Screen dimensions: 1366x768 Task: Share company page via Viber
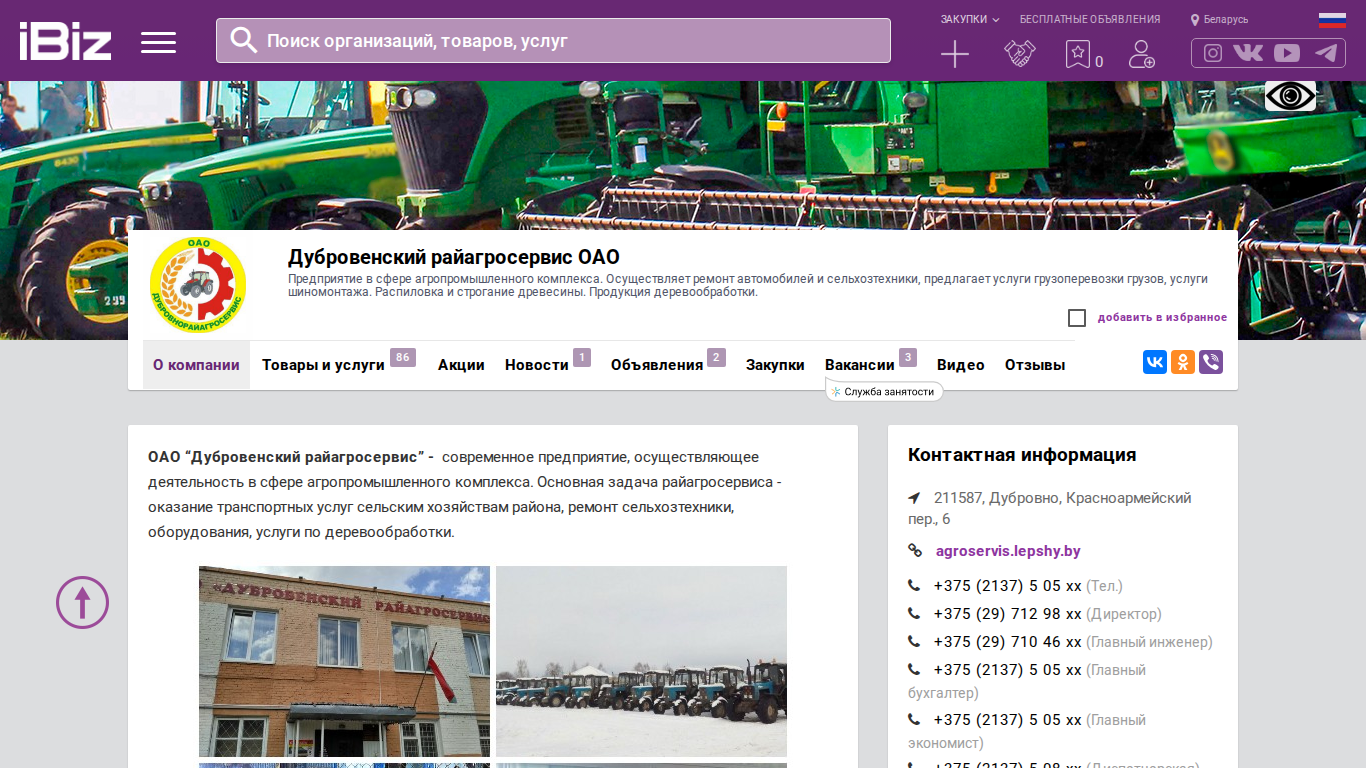click(1211, 362)
